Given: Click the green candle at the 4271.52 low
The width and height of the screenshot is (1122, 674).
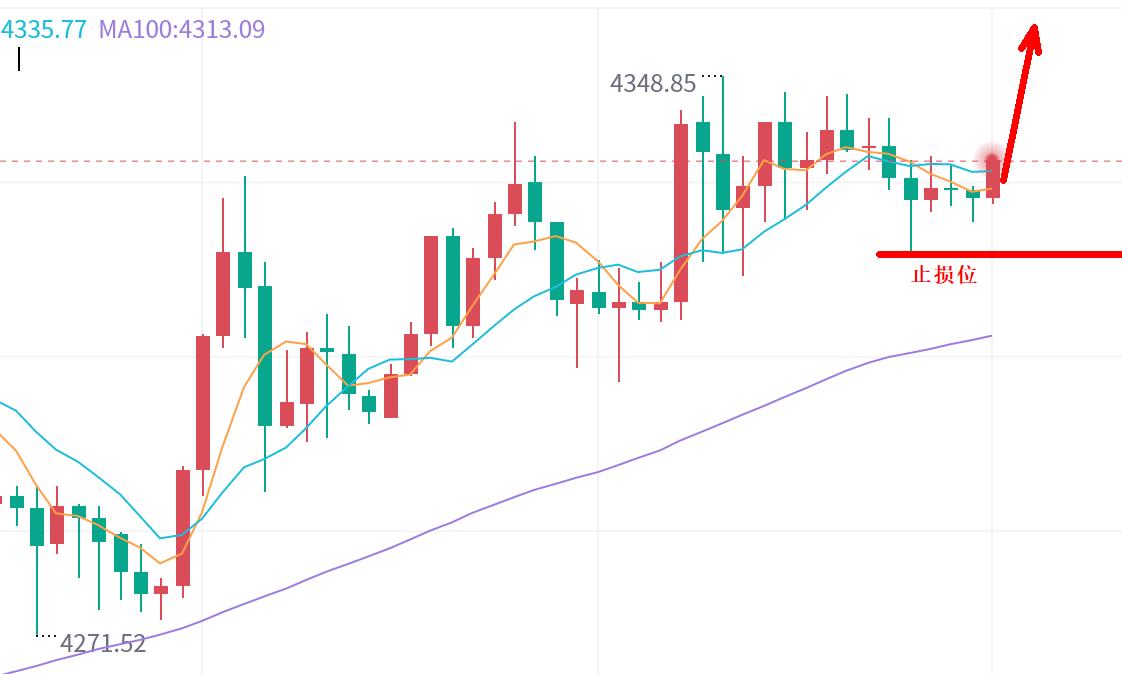Looking at the screenshot, I should coord(37,526).
